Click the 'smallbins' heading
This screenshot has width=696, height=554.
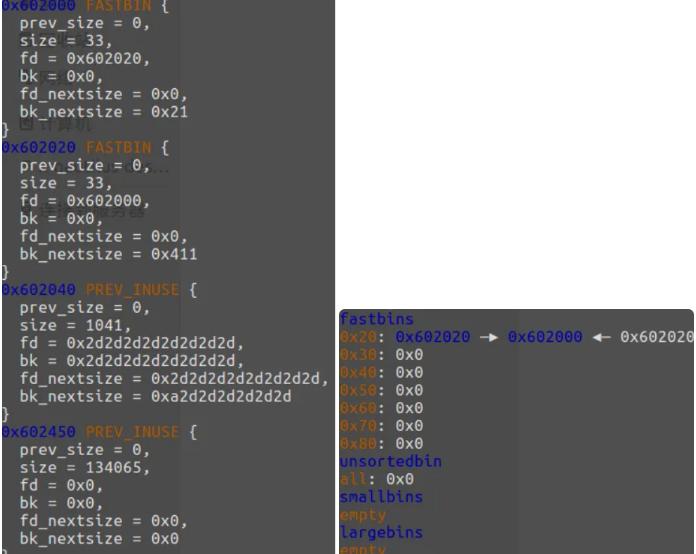tap(382, 497)
